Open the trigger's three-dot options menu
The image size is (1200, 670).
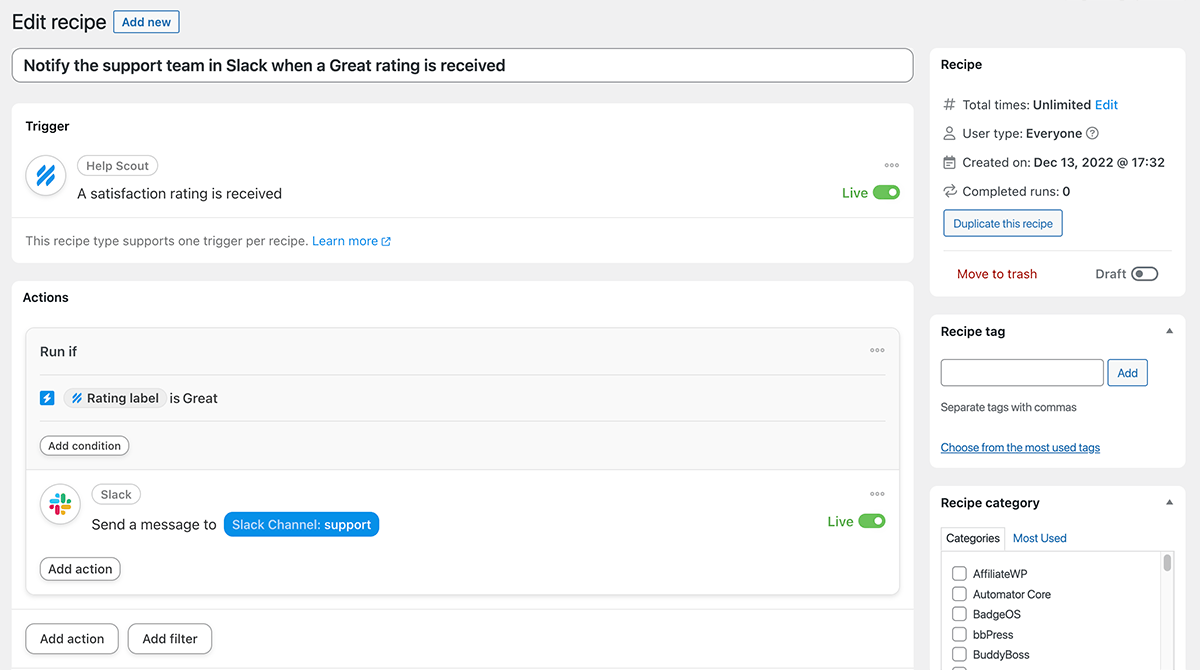pos(892,166)
